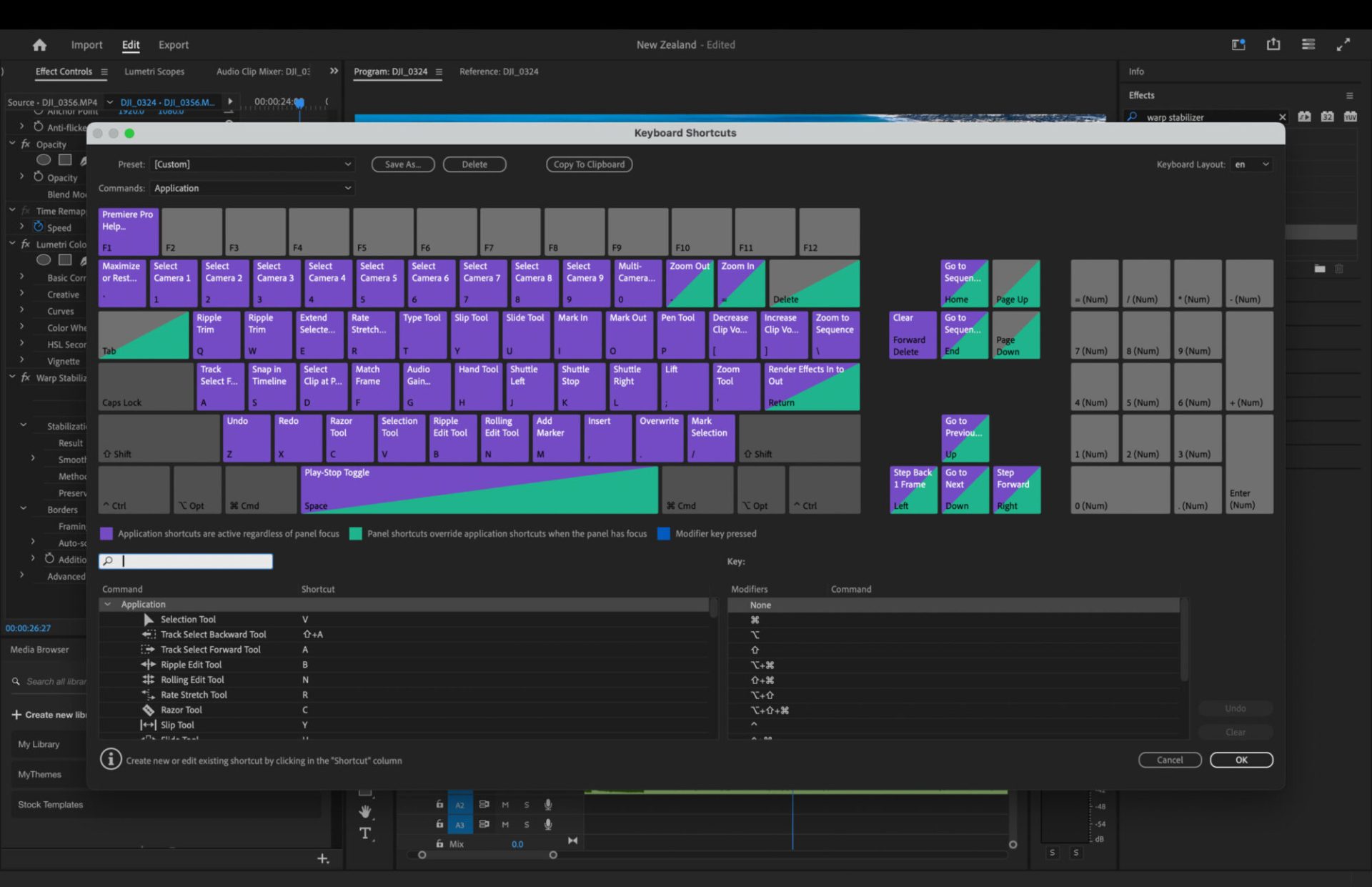Open the Effects panel hamburger menu
This screenshot has width=1372, height=887.
tap(1349, 95)
